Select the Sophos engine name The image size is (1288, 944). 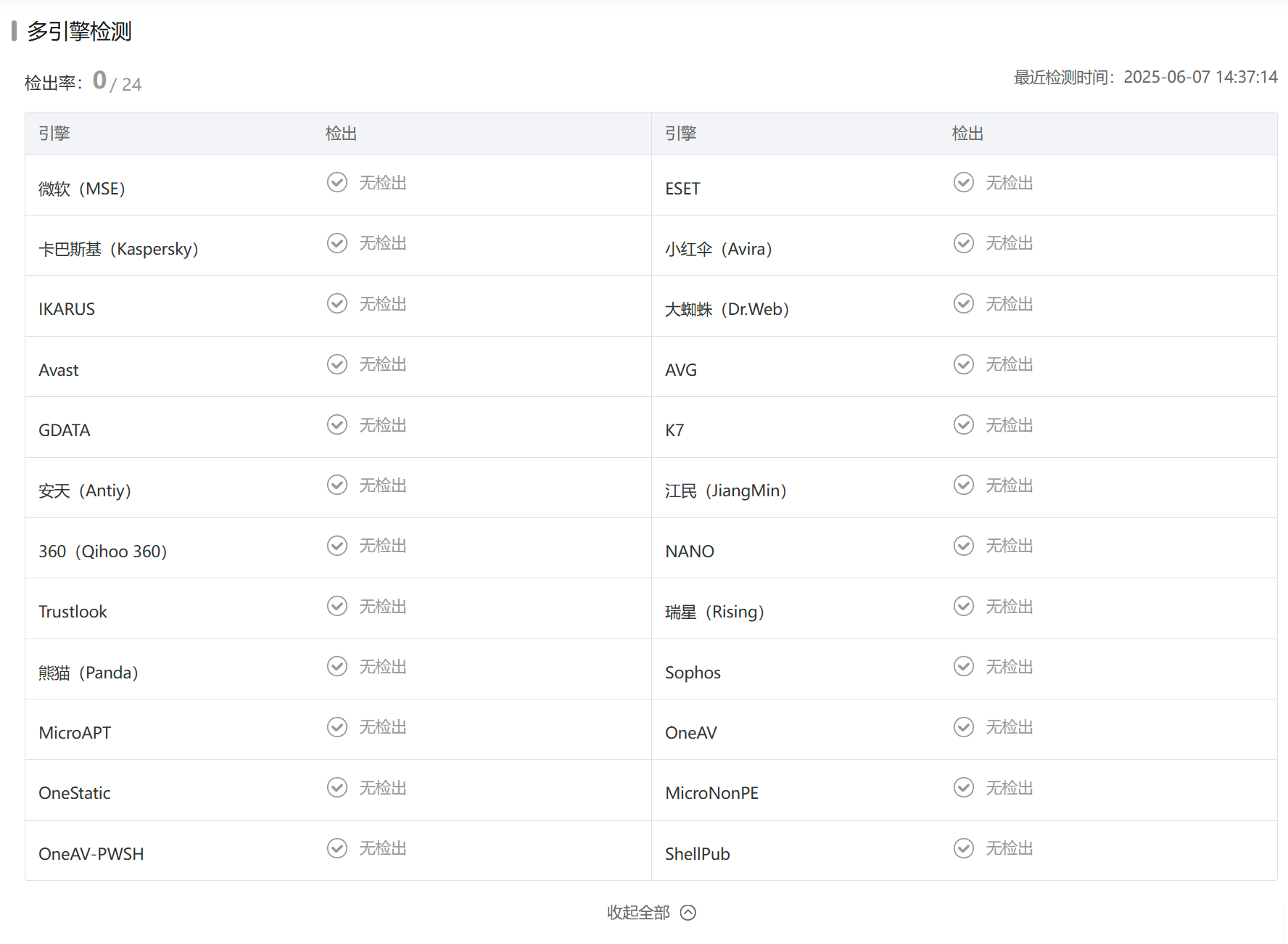[693, 673]
